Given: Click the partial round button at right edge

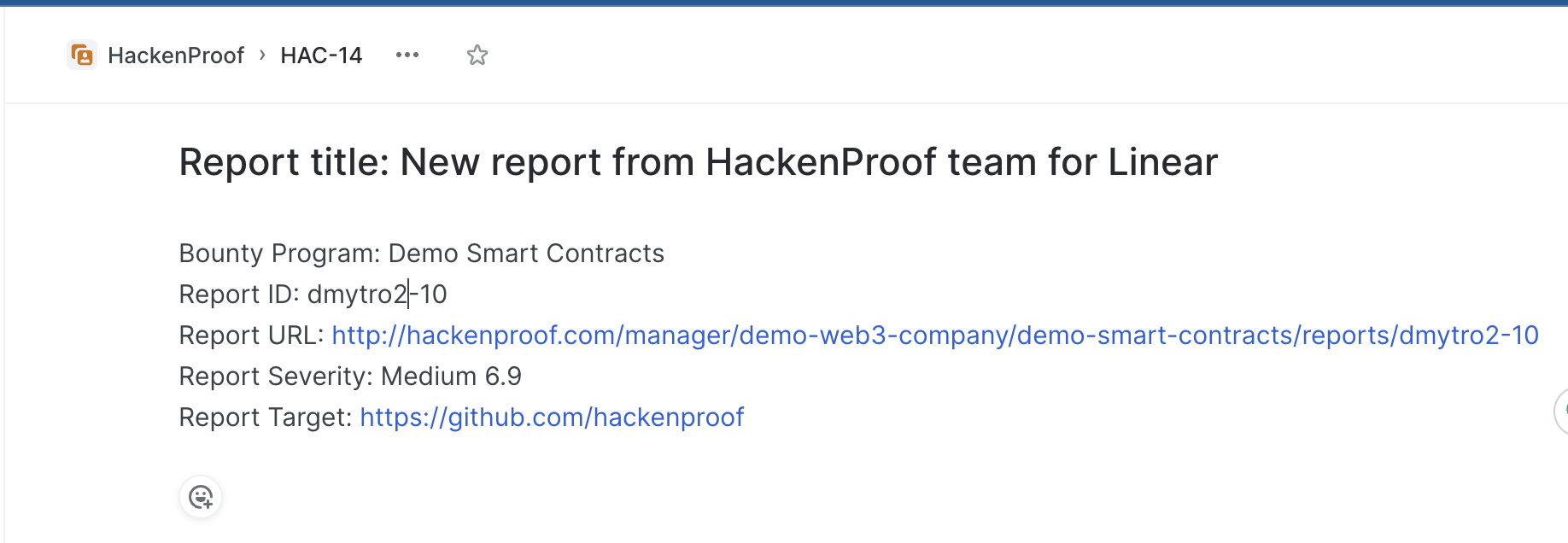Looking at the screenshot, I should pos(1561,412).
